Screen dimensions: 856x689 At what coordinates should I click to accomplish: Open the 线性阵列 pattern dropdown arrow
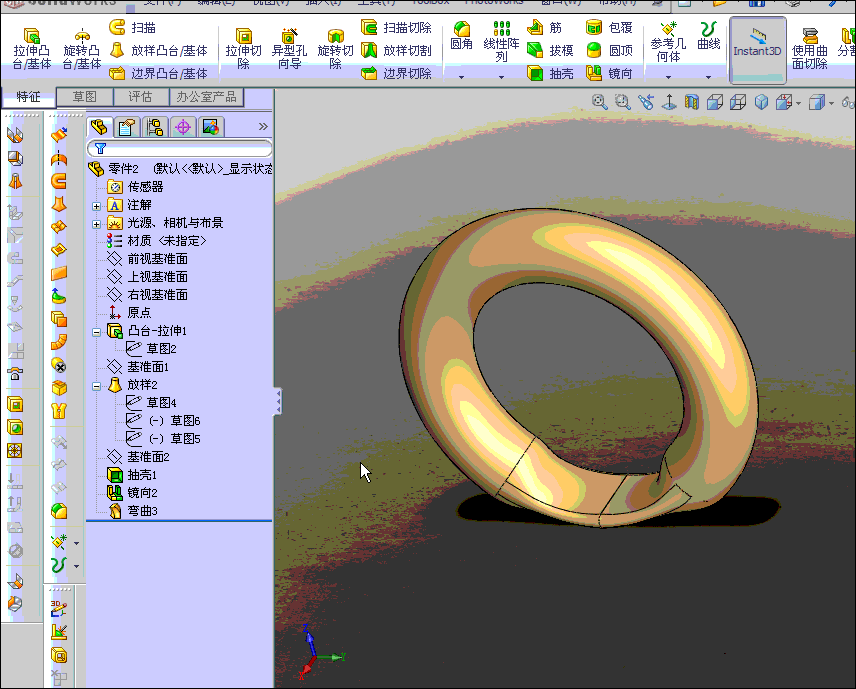(x=501, y=77)
